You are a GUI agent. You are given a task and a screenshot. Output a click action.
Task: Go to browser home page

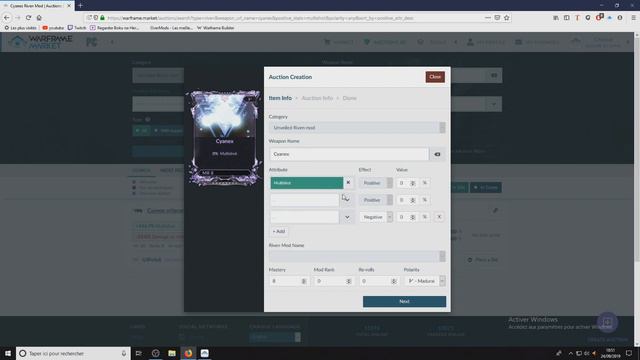pyautogui.click(x=39, y=18)
